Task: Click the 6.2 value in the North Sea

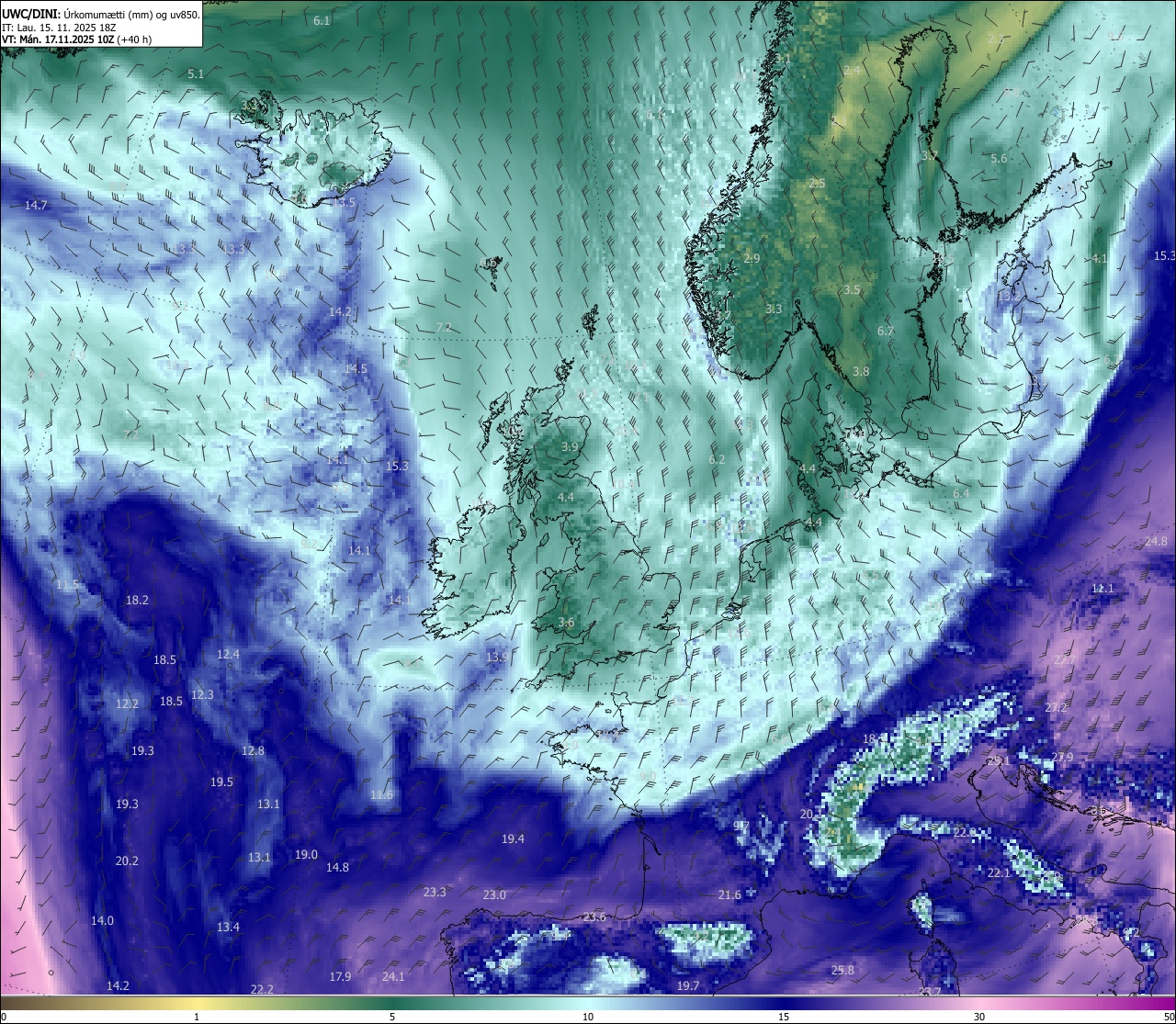Action: pos(717,459)
